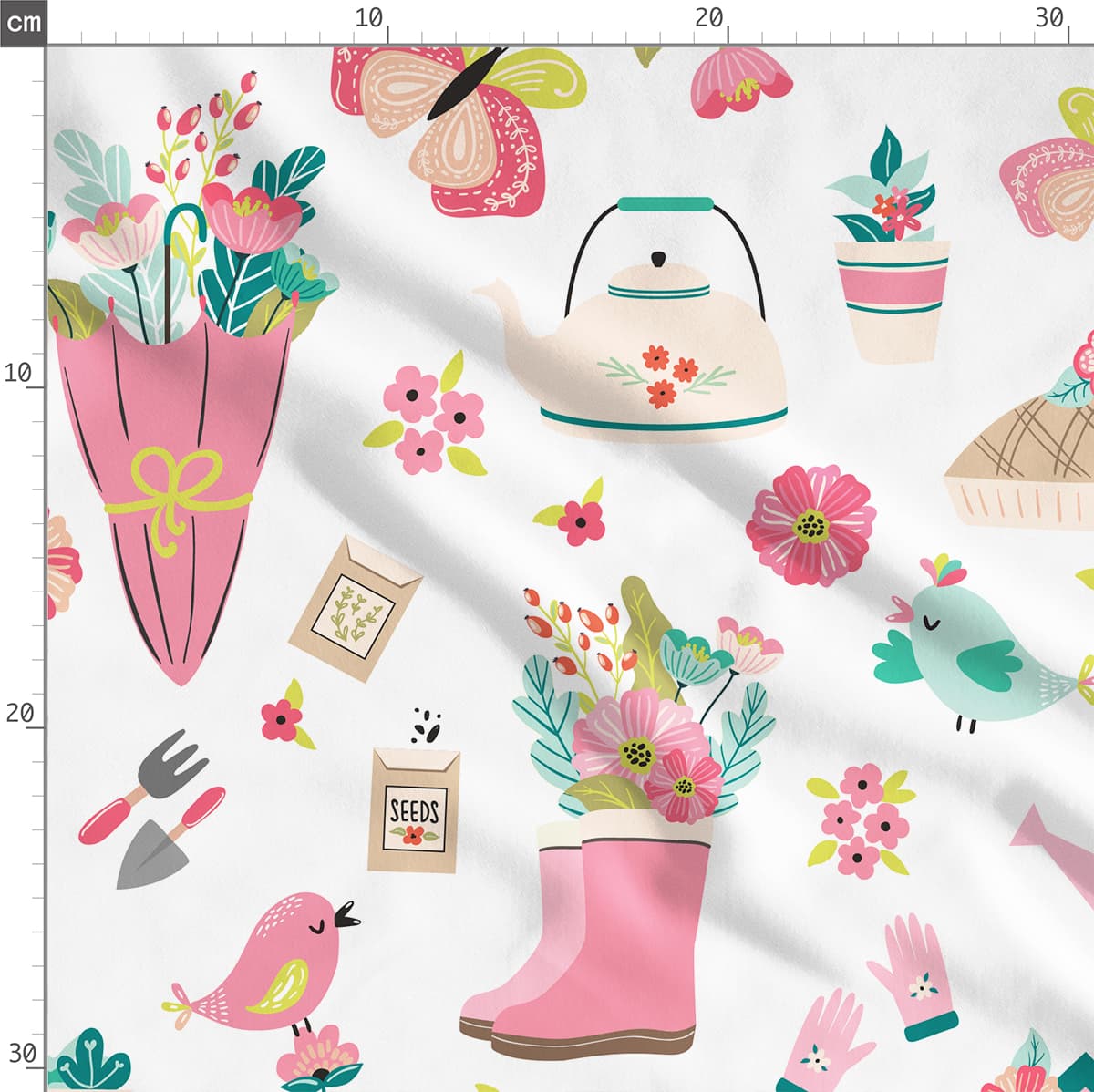The image size is (1094, 1092).
Task: Click the 10 mark on the vertical ruler
Action: pyautogui.click(x=18, y=372)
